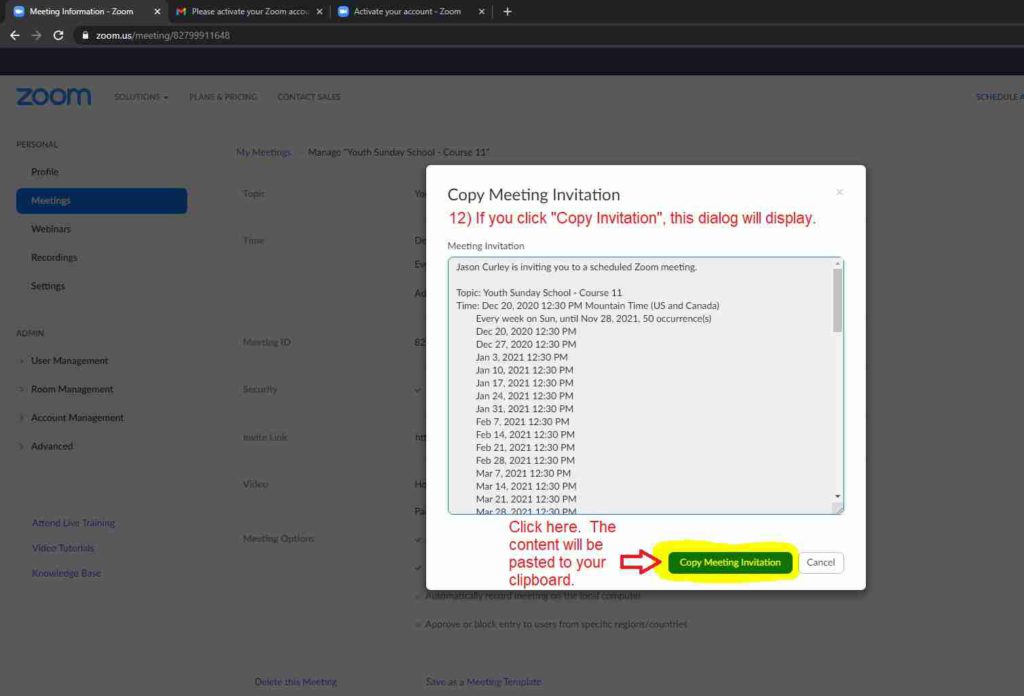This screenshot has height=696, width=1024.
Task: Open Contact Sales in the header
Action: 309,97
